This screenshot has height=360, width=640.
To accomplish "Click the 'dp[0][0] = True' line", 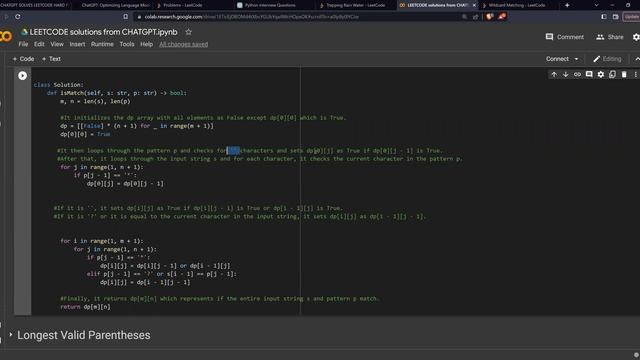I will point(85,134).
